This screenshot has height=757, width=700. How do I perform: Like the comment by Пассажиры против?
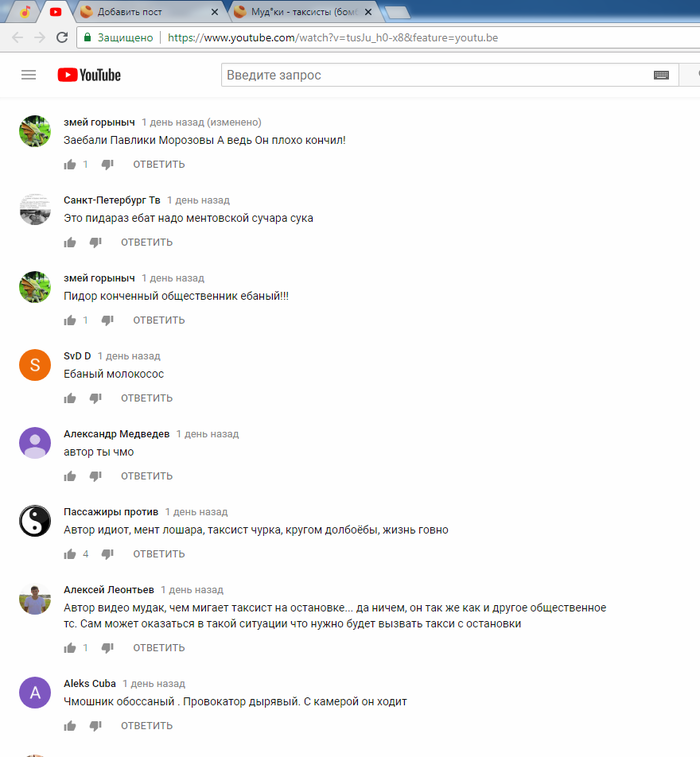pos(70,554)
